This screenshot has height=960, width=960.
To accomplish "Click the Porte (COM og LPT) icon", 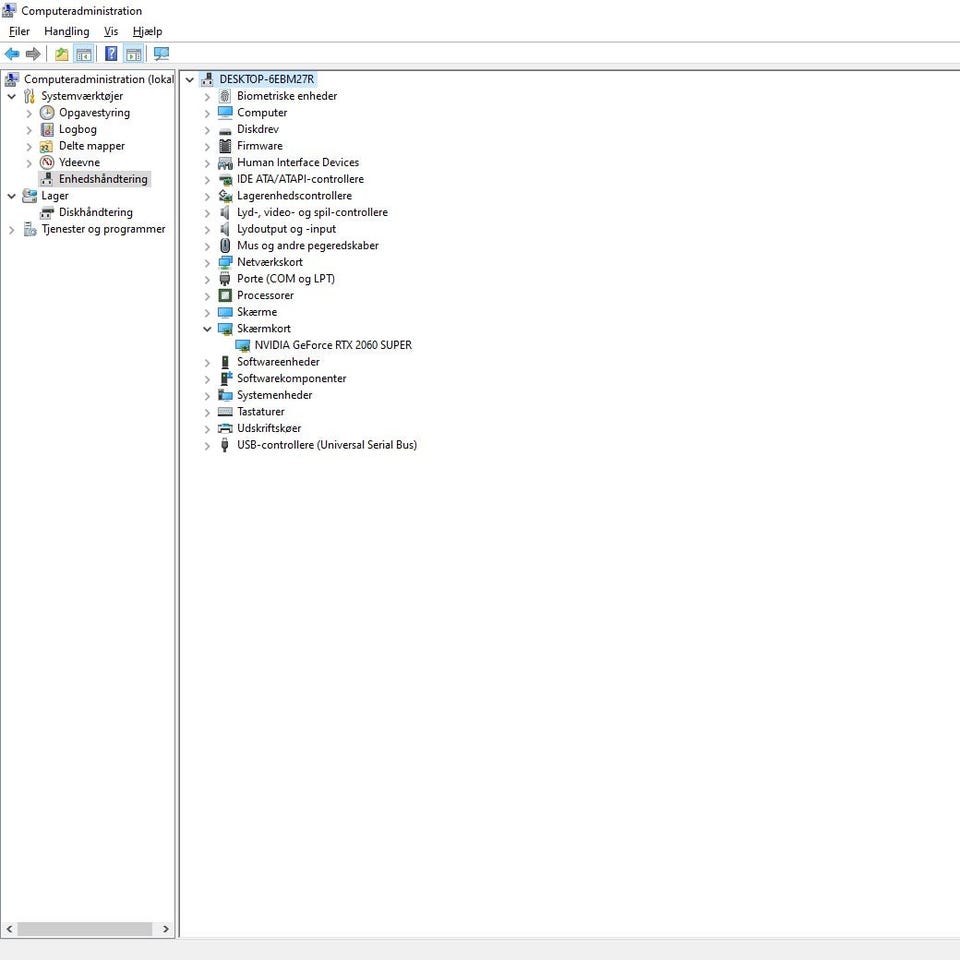I will tap(225, 279).
